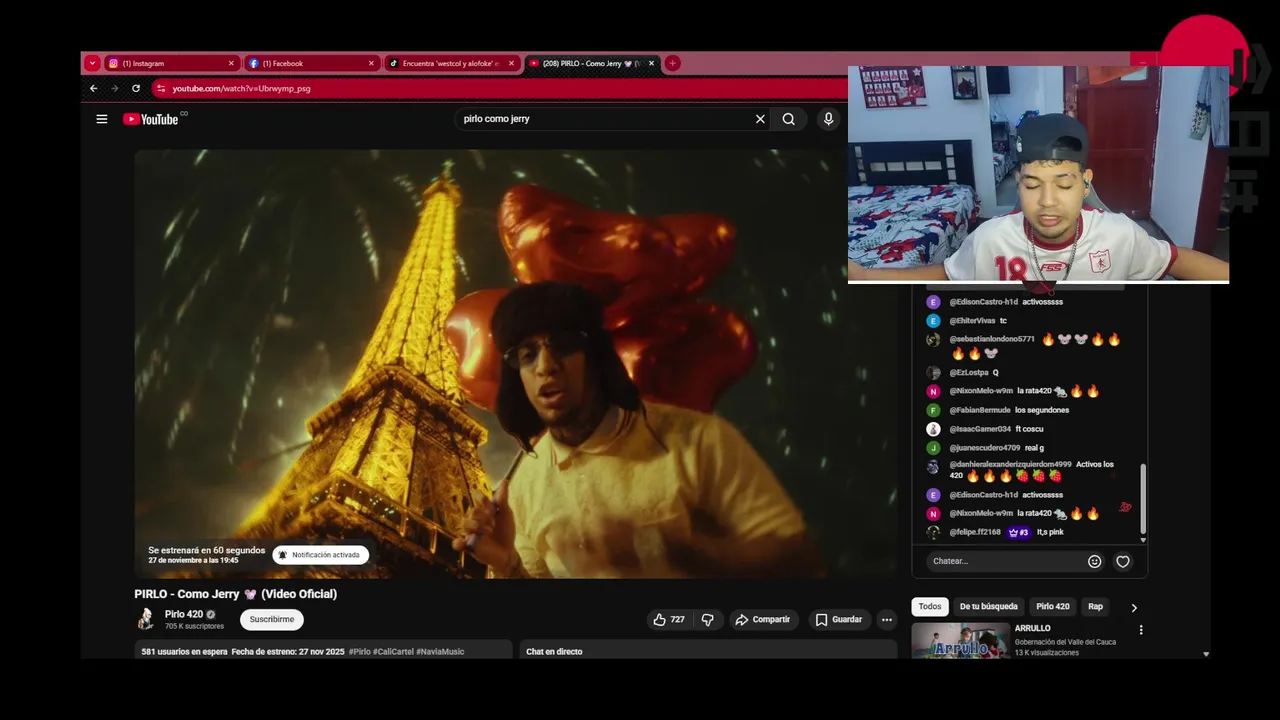This screenshot has width=1280, height=720.
Task: Type in the Chatear chat field
Action: point(1005,561)
